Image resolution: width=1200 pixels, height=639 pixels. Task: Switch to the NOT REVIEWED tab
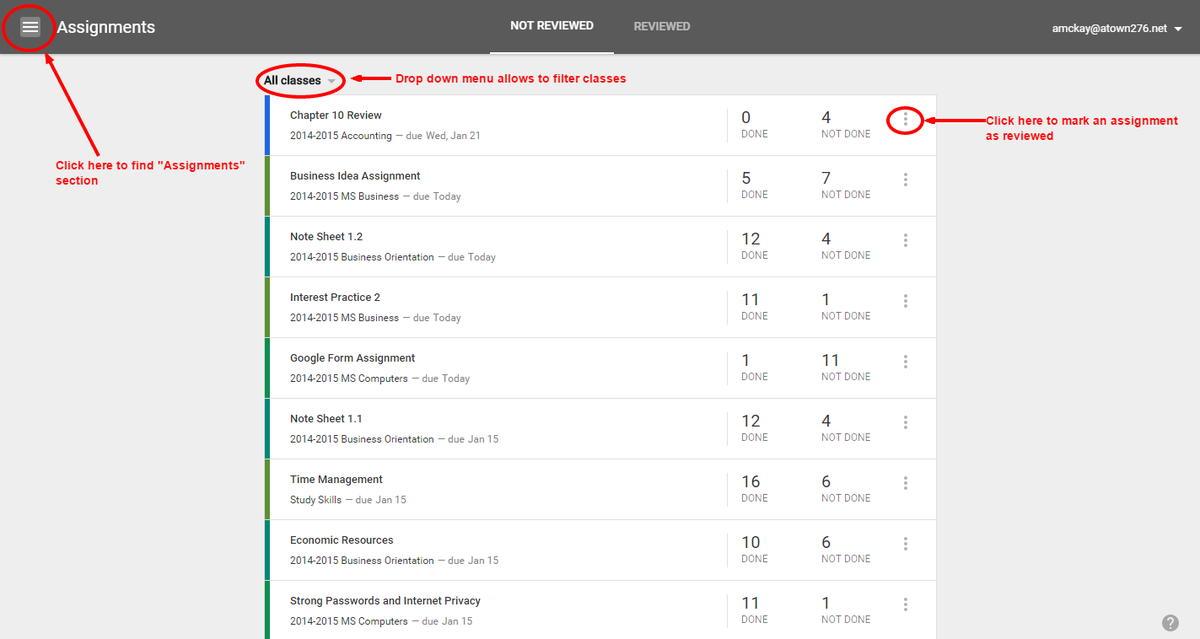pos(552,26)
